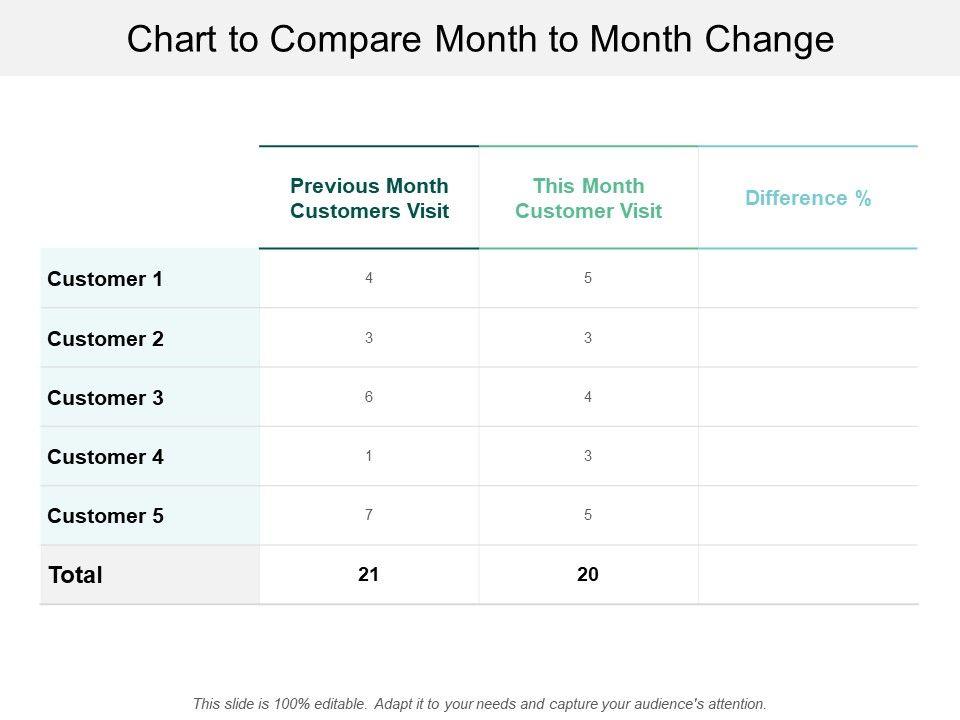Select the Previous Month Customers Visit header

pyautogui.click(x=369, y=198)
